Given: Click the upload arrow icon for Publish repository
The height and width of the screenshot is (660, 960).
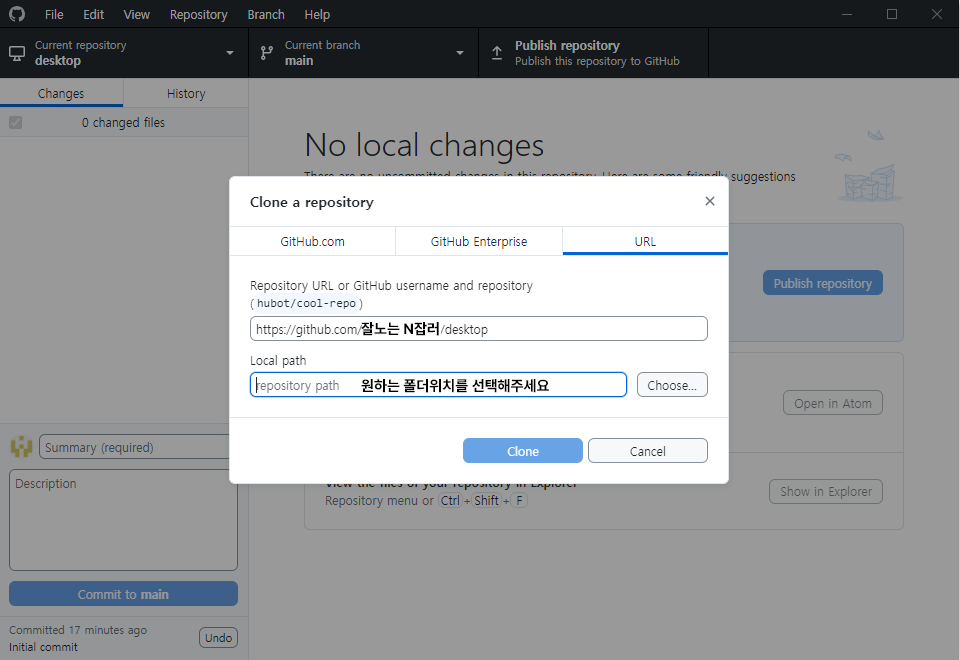Looking at the screenshot, I should pos(497,53).
